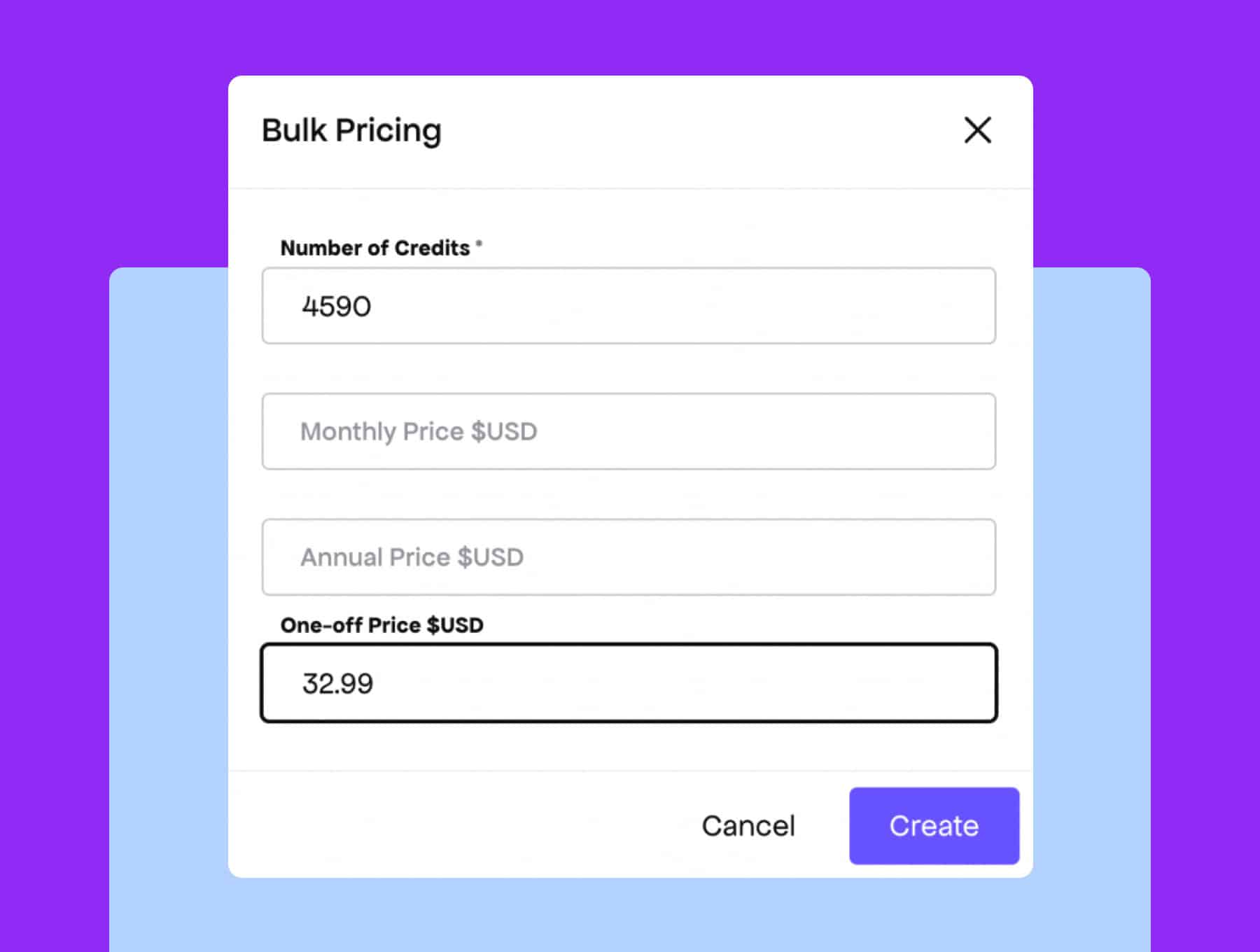Image resolution: width=1260 pixels, height=952 pixels.
Task: Click the required asterisk beside Number of Credits
Action: click(479, 244)
